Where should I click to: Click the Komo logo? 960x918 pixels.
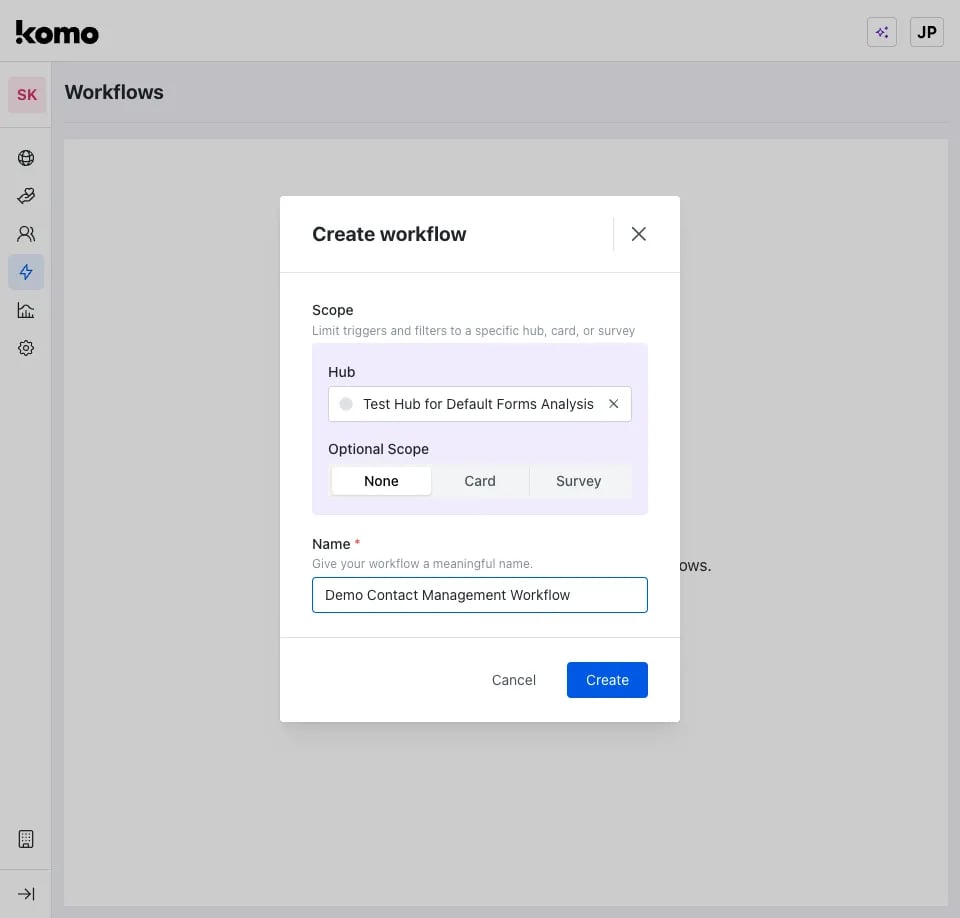[57, 32]
